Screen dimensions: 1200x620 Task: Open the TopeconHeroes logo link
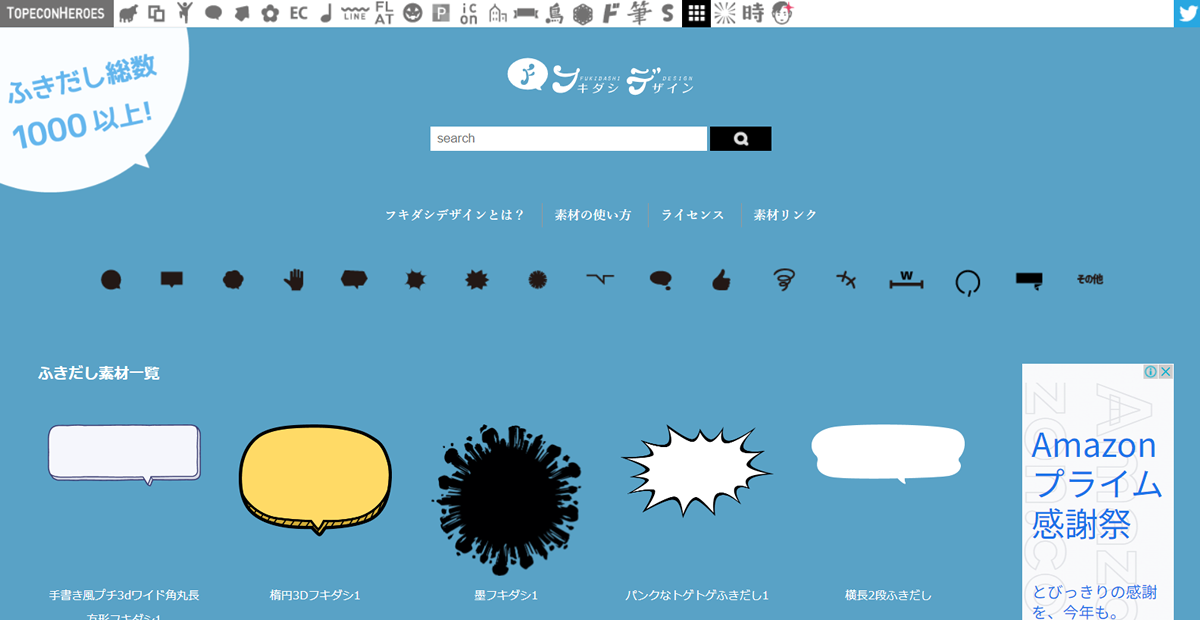click(56, 13)
